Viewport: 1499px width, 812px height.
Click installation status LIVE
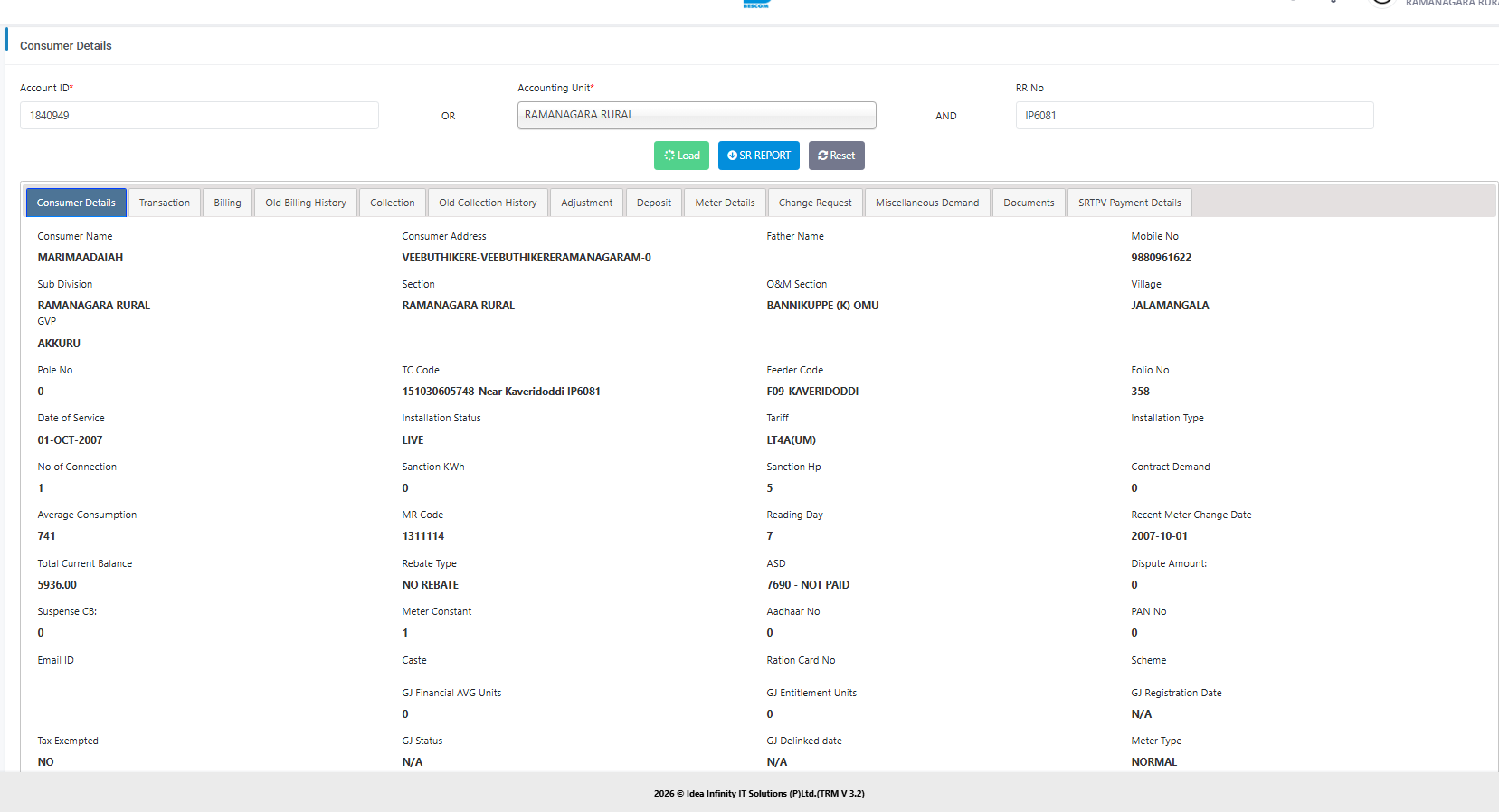(413, 440)
